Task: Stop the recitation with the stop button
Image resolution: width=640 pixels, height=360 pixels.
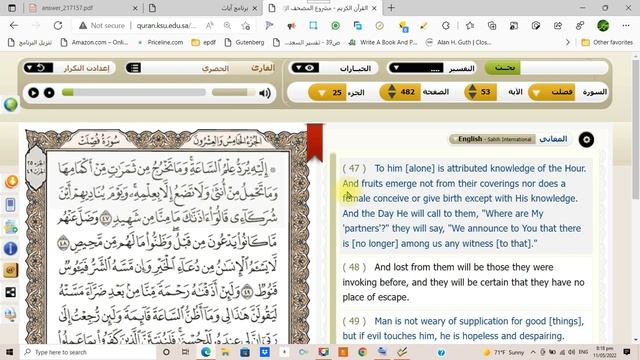Action: pyautogui.click(x=49, y=93)
